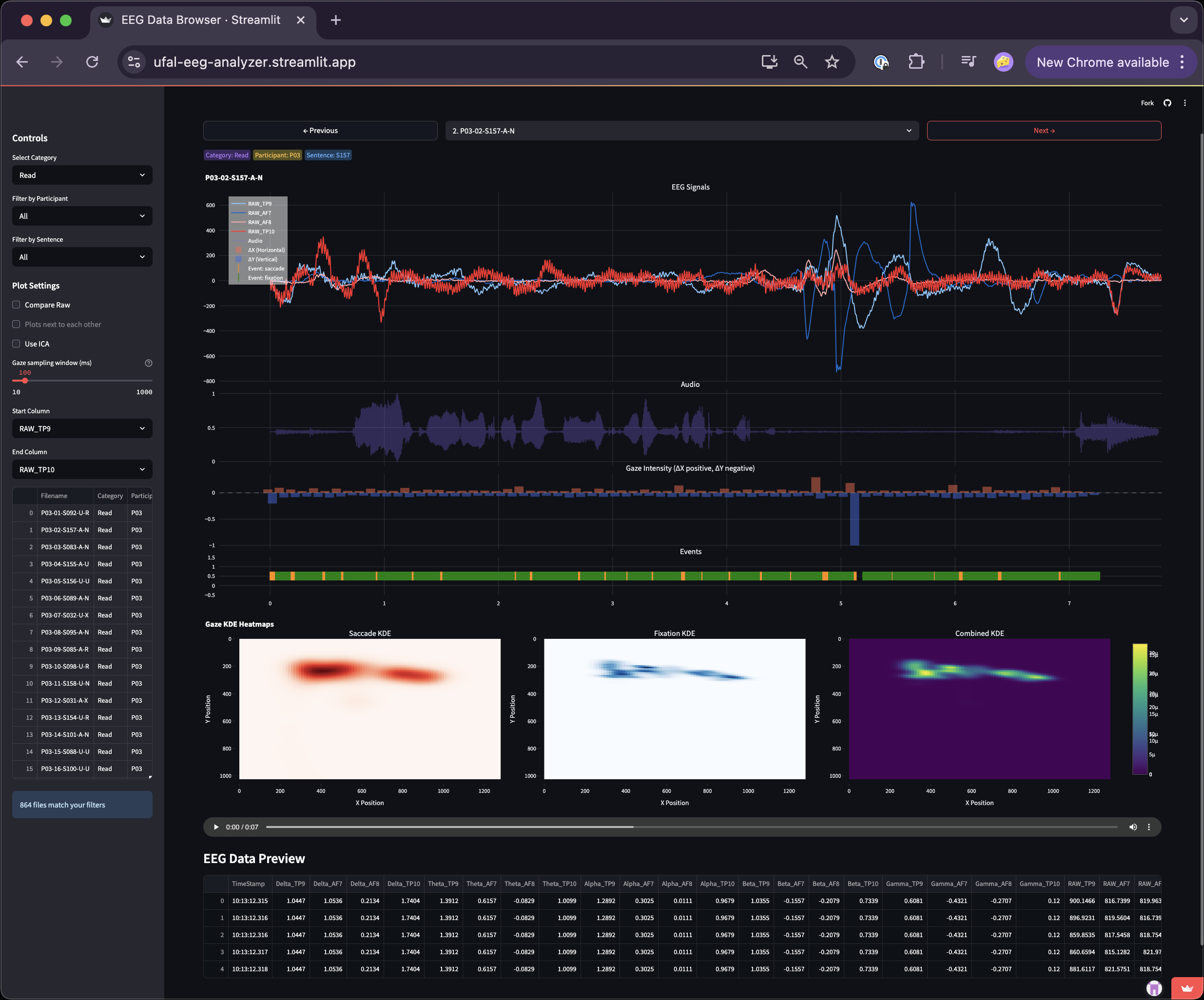Open the zoom magnifier in the address bar

point(800,62)
